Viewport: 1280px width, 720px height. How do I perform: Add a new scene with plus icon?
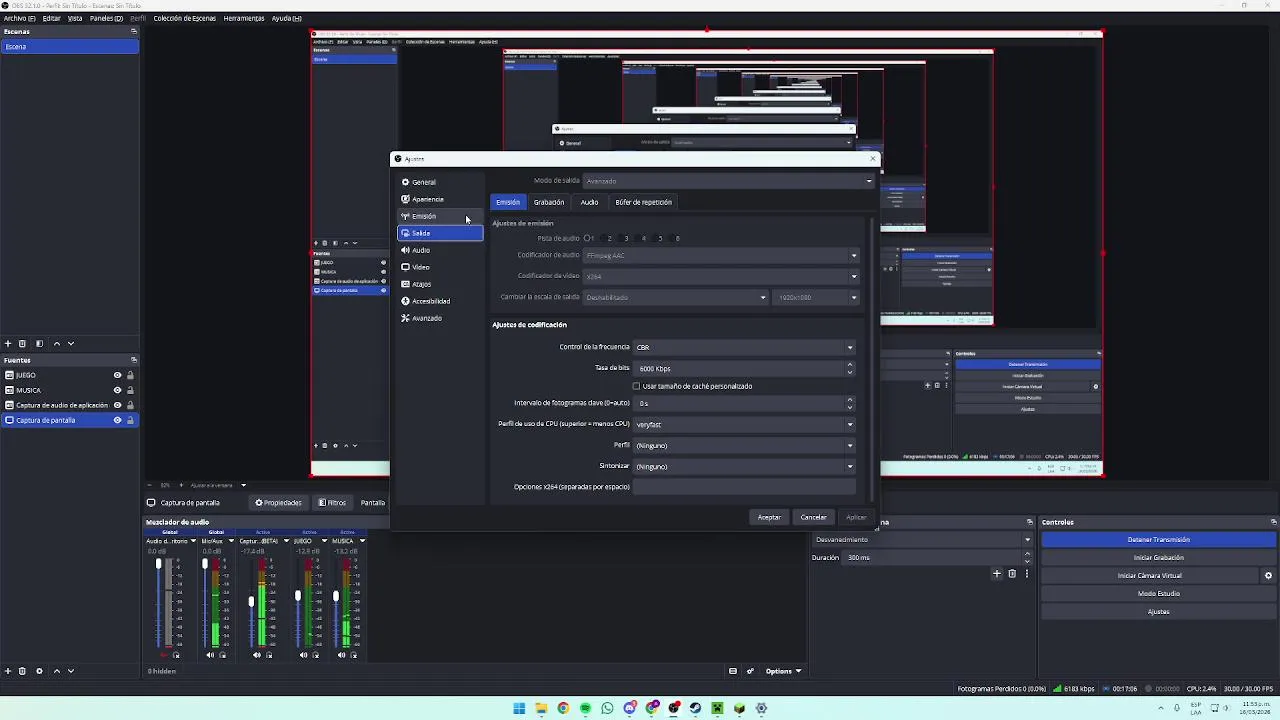click(8, 343)
